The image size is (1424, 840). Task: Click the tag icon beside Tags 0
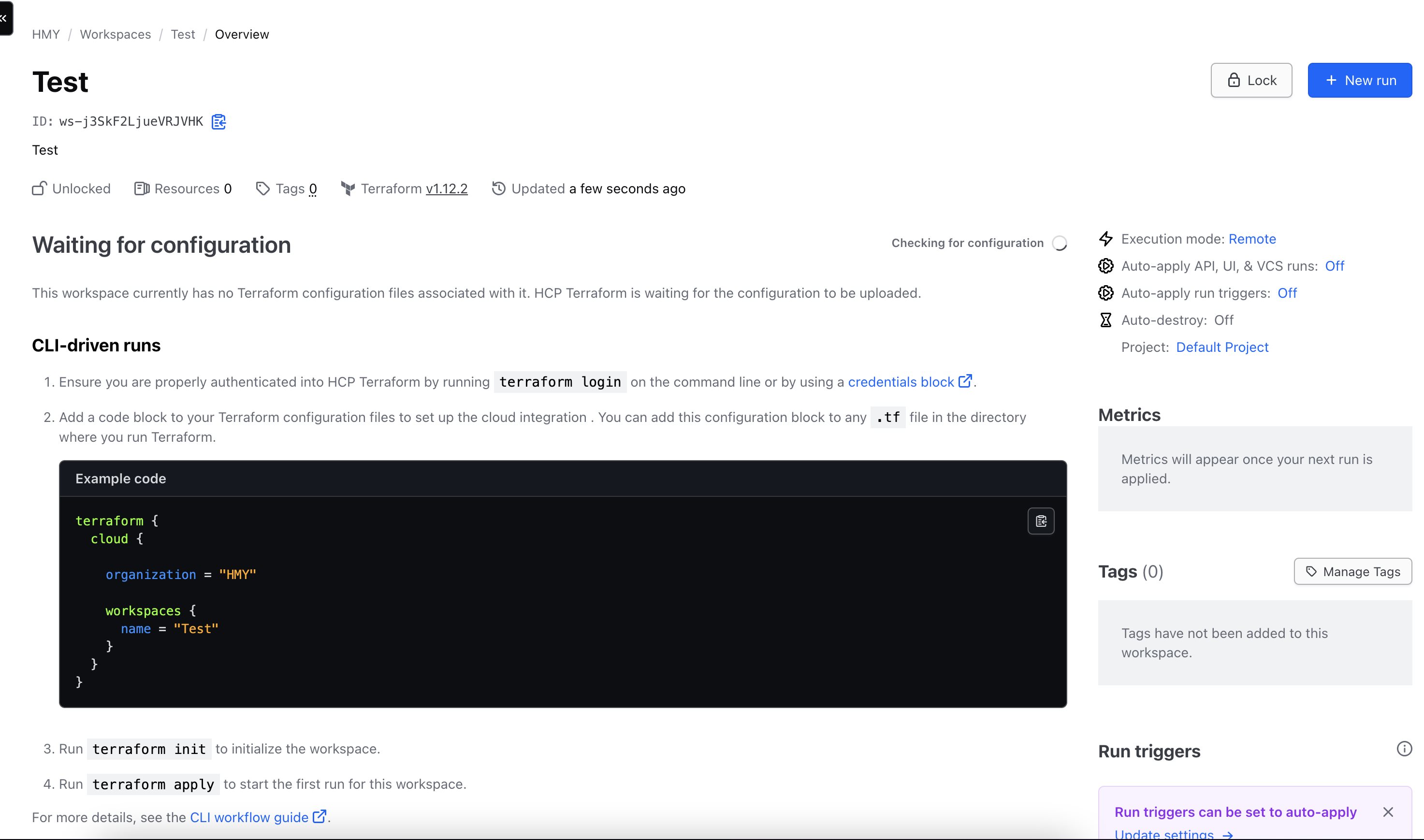point(262,188)
